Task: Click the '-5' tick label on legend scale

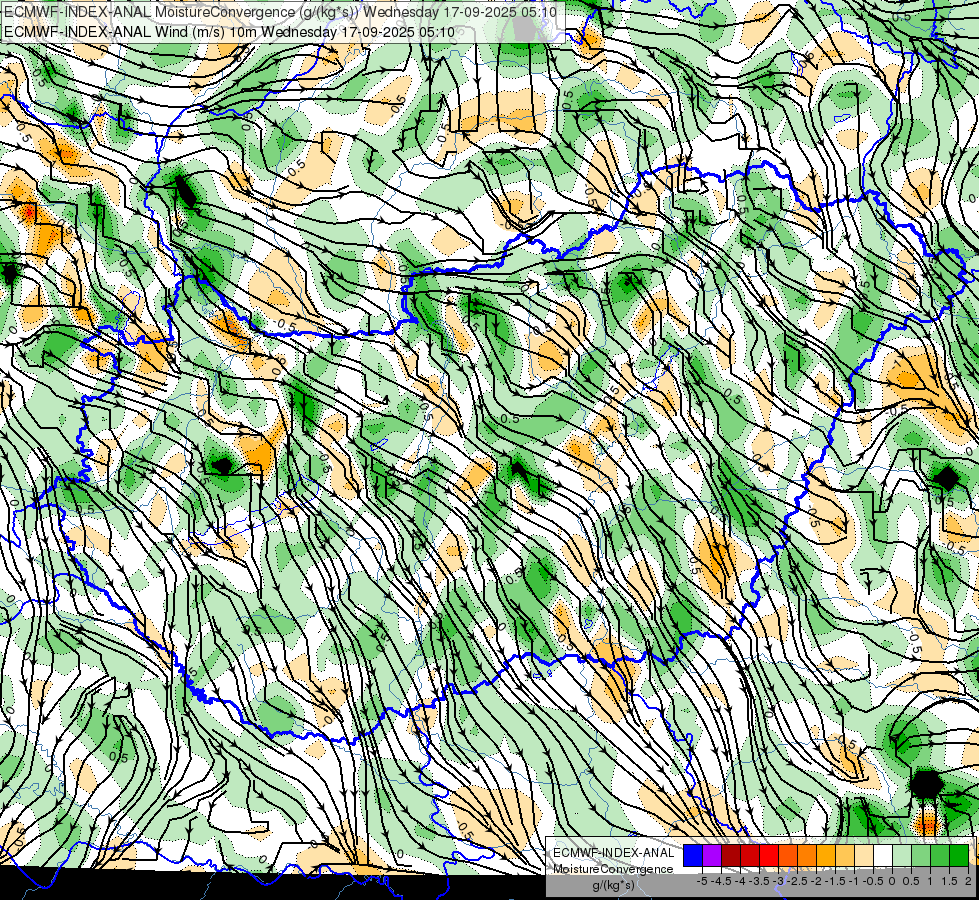Action: pyautogui.click(x=702, y=881)
